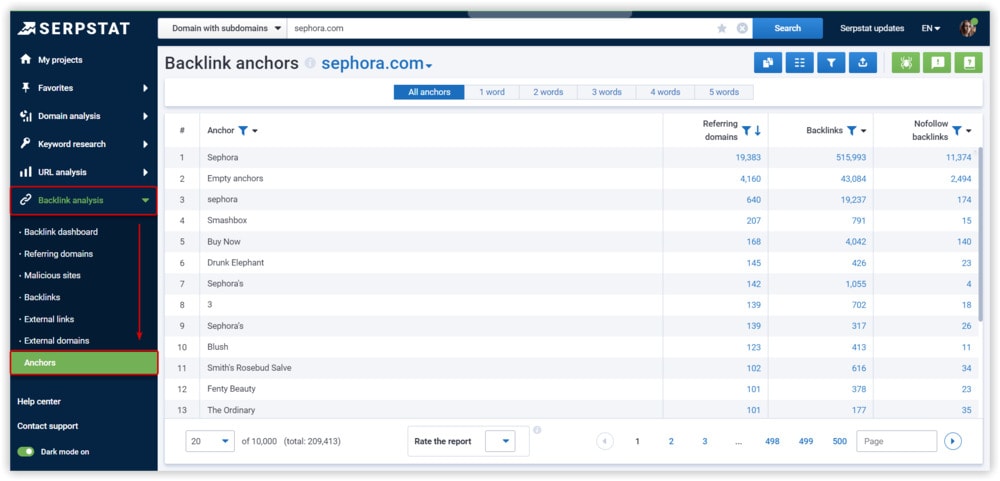Open External domains in sidebar
Screen dimensions: 1000x481
(57, 341)
